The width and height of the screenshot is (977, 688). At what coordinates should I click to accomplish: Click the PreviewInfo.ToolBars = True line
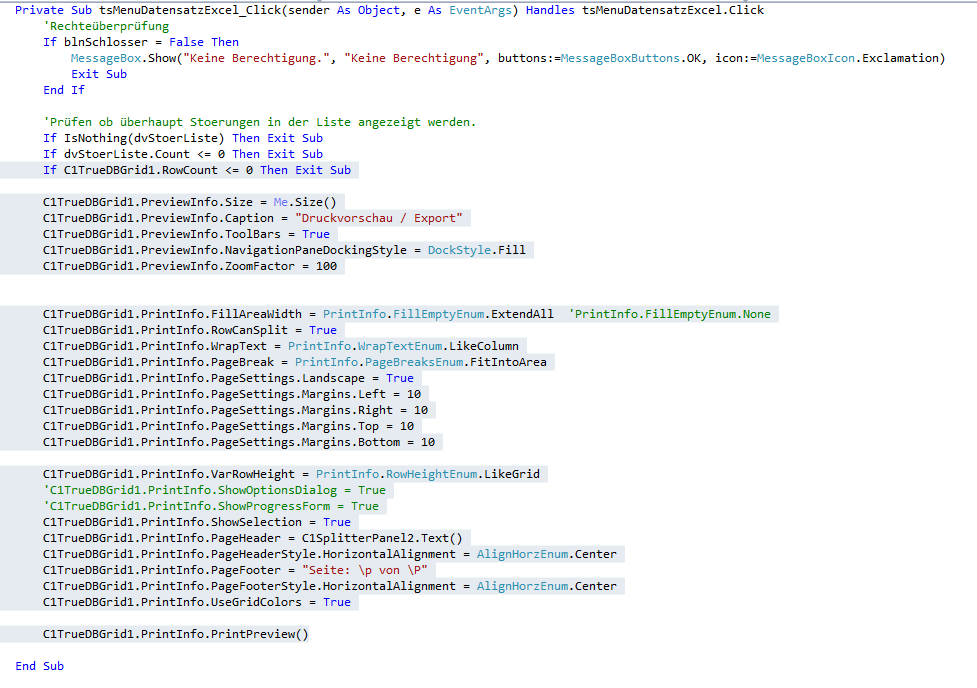(186, 234)
